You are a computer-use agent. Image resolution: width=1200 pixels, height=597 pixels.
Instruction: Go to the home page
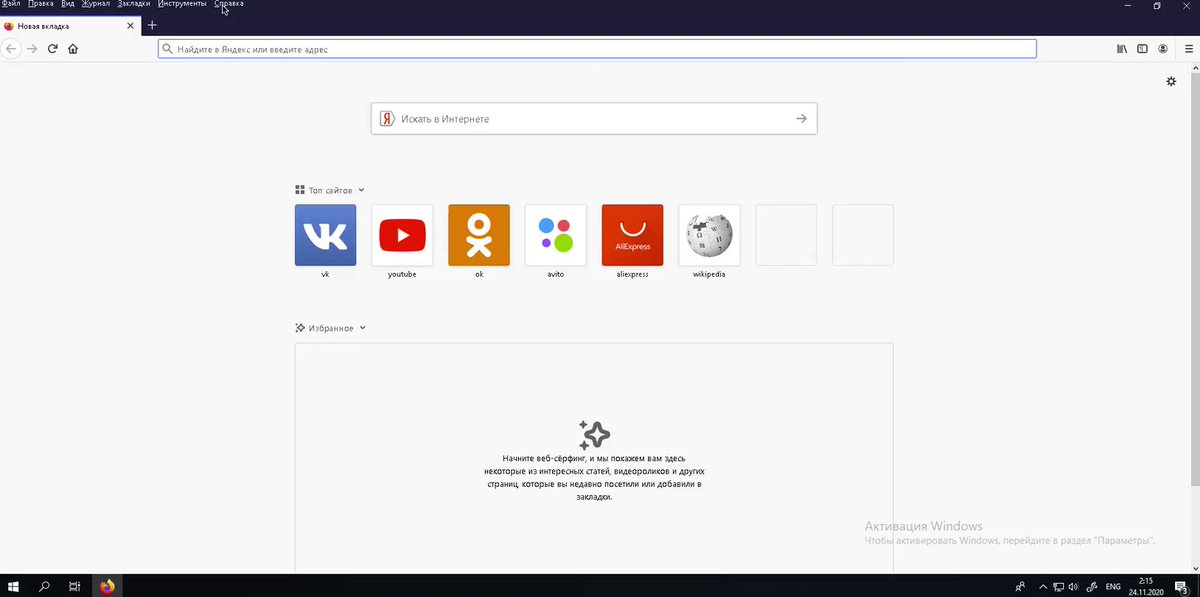[73, 48]
